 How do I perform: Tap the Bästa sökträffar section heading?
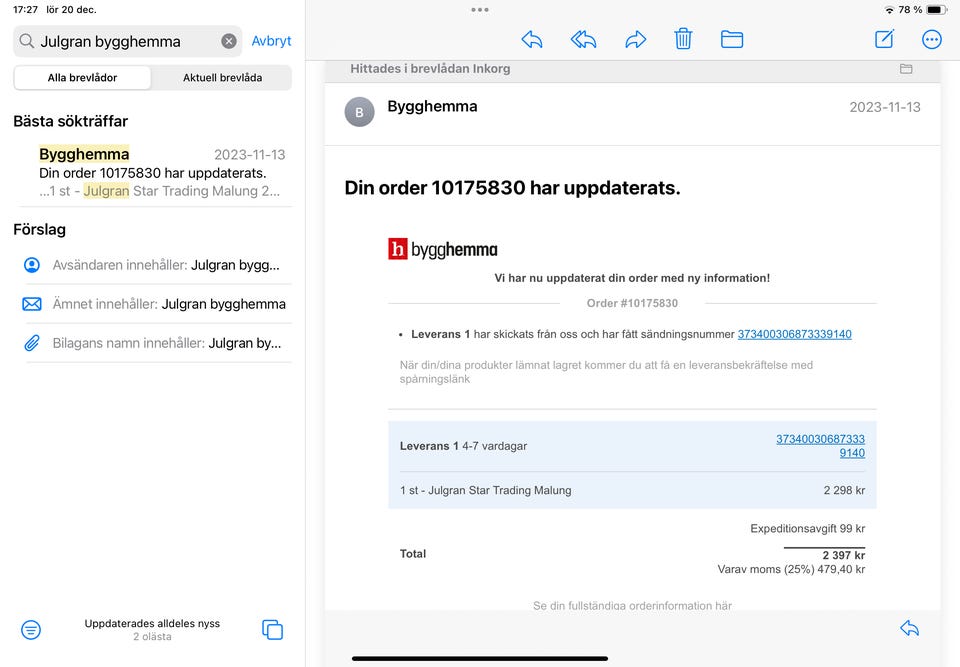click(x=70, y=121)
